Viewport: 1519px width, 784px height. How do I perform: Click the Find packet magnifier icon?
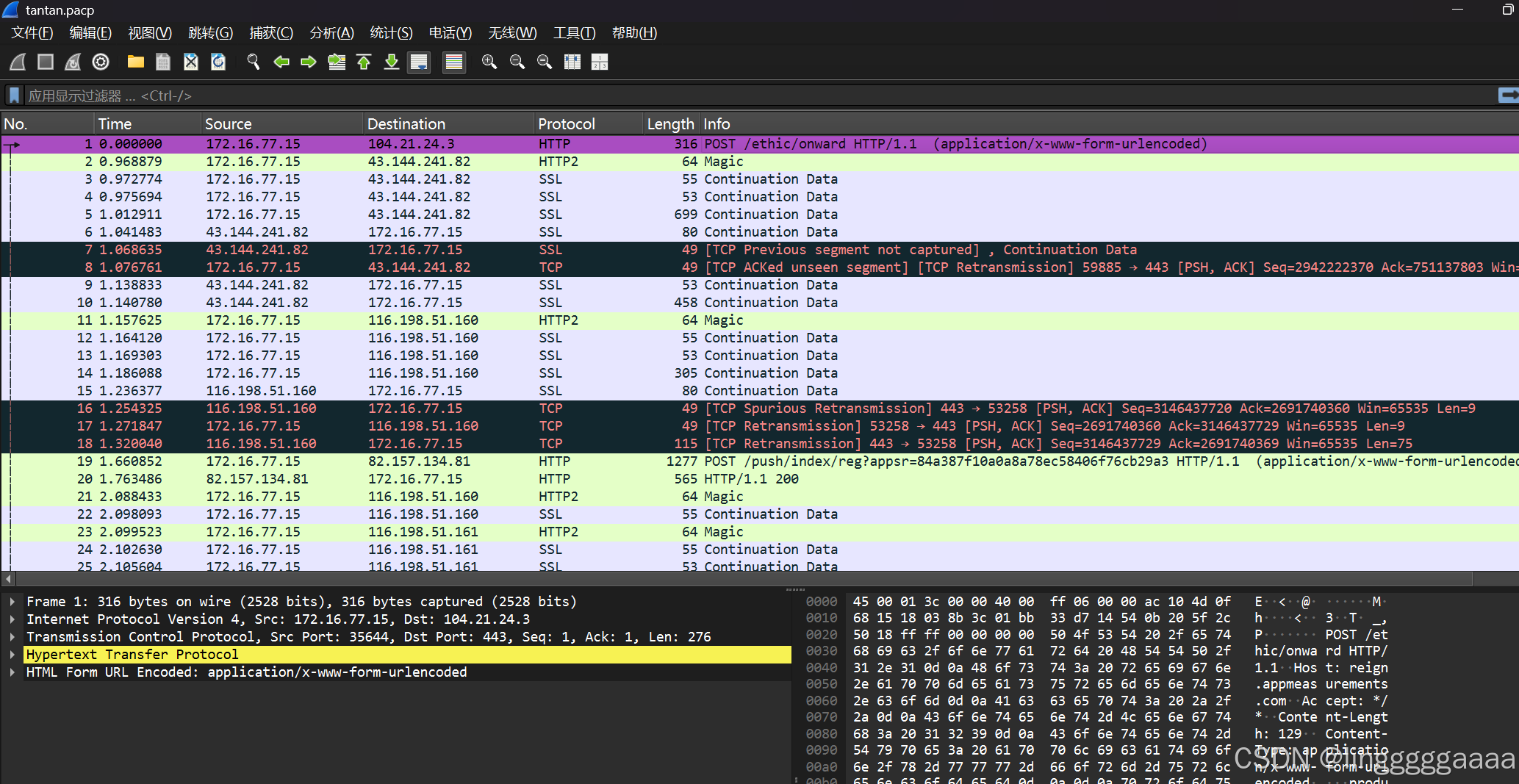coord(254,62)
